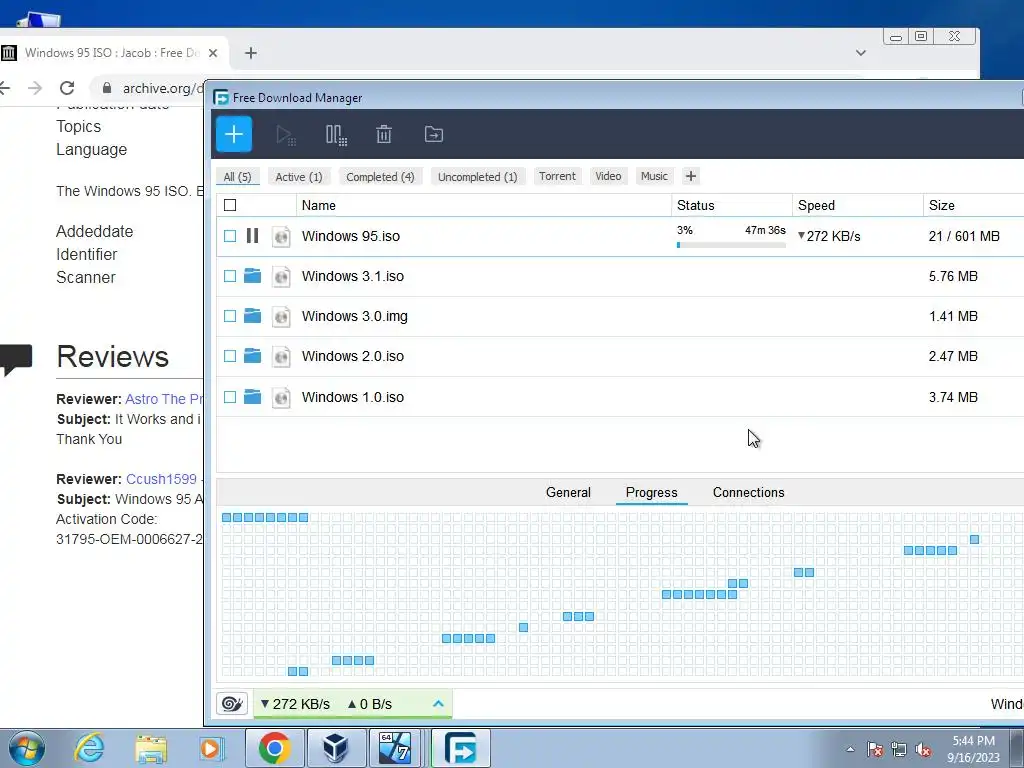Sort downloads by Status column header
This screenshot has width=1024, height=768.
coord(731,205)
